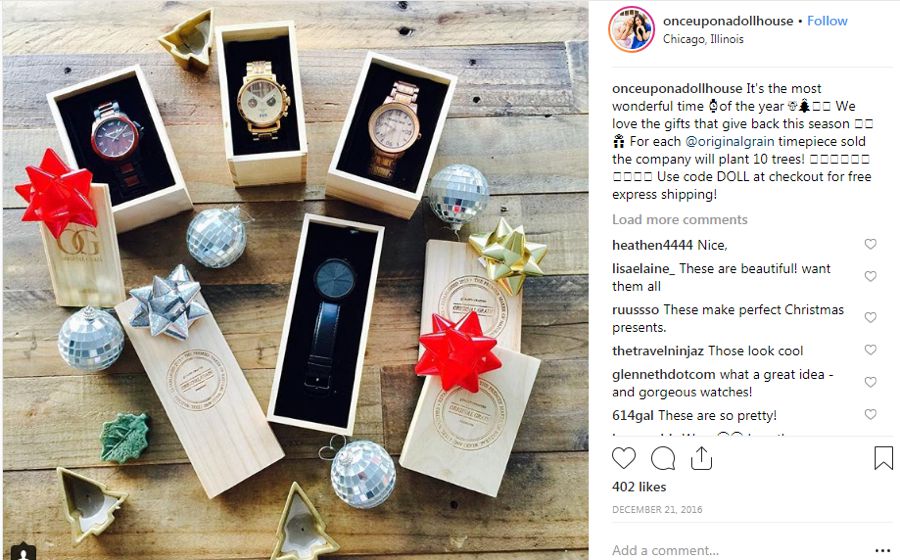900x560 pixels.
Task: Open the watches post photo
Action: point(295,280)
